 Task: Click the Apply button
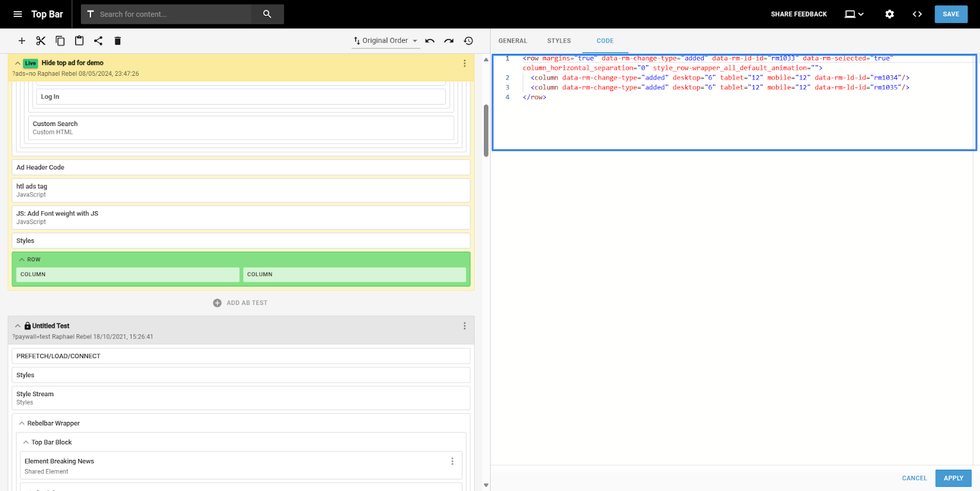click(x=953, y=478)
